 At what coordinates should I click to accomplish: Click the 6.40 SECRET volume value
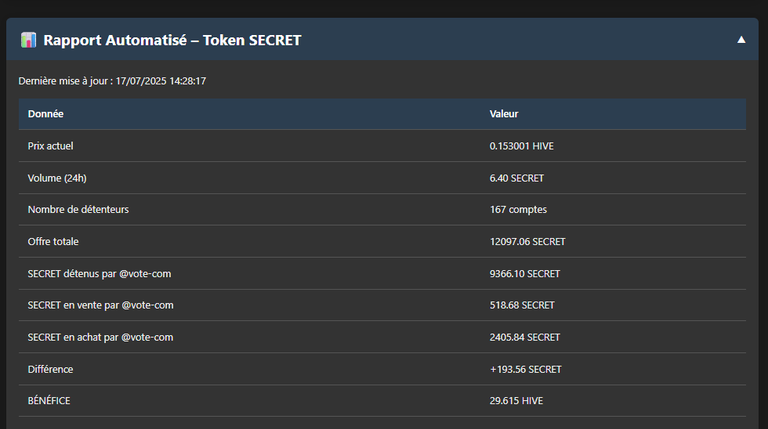[x=517, y=178]
